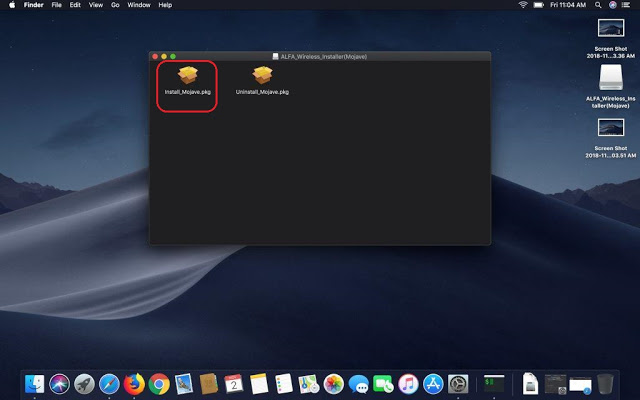This screenshot has width=640, height=400.
Task: Open the View menu in menu bar
Action: (95, 5)
